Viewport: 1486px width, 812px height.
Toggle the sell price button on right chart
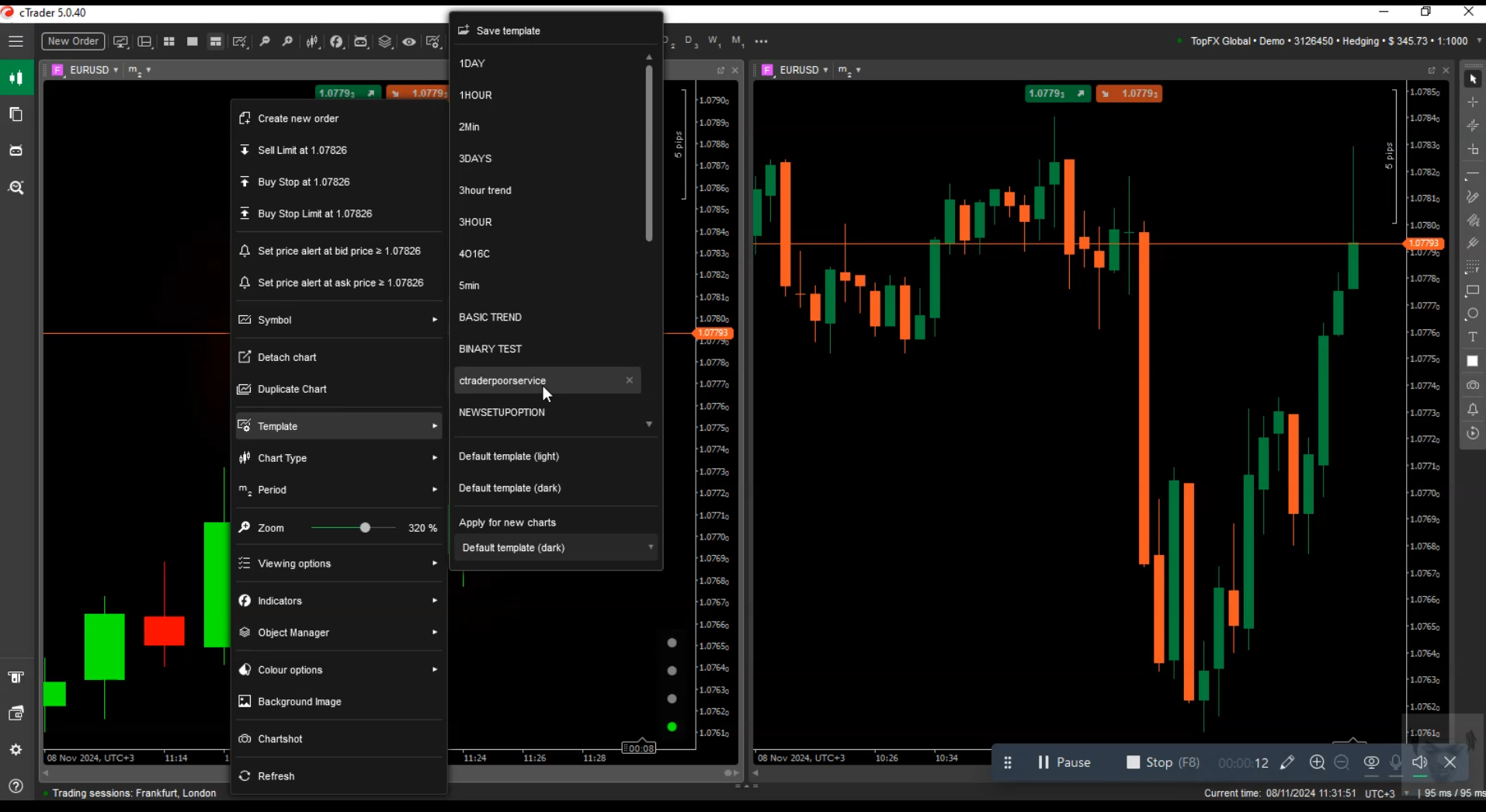point(1129,94)
